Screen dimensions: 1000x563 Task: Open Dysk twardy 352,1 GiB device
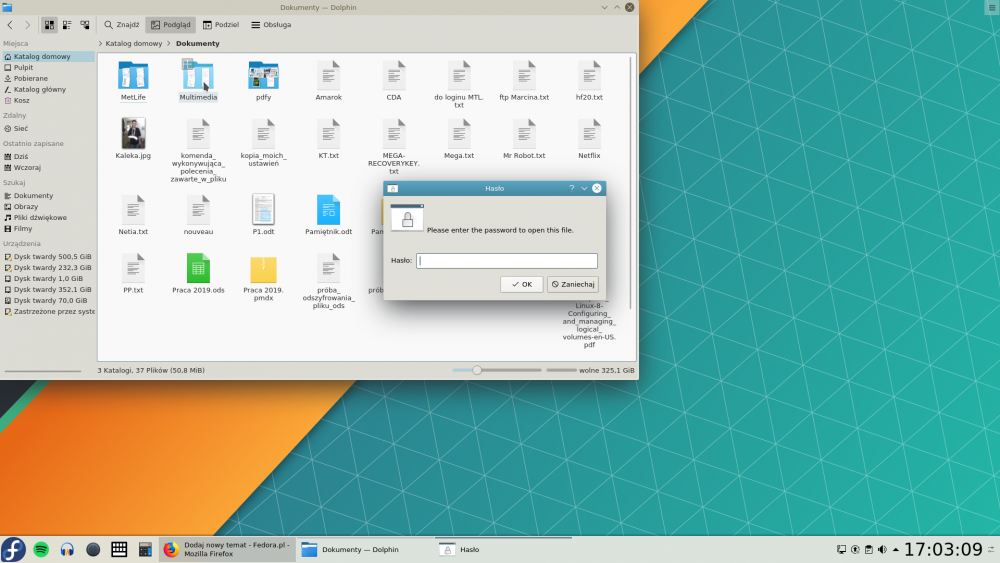(48, 289)
